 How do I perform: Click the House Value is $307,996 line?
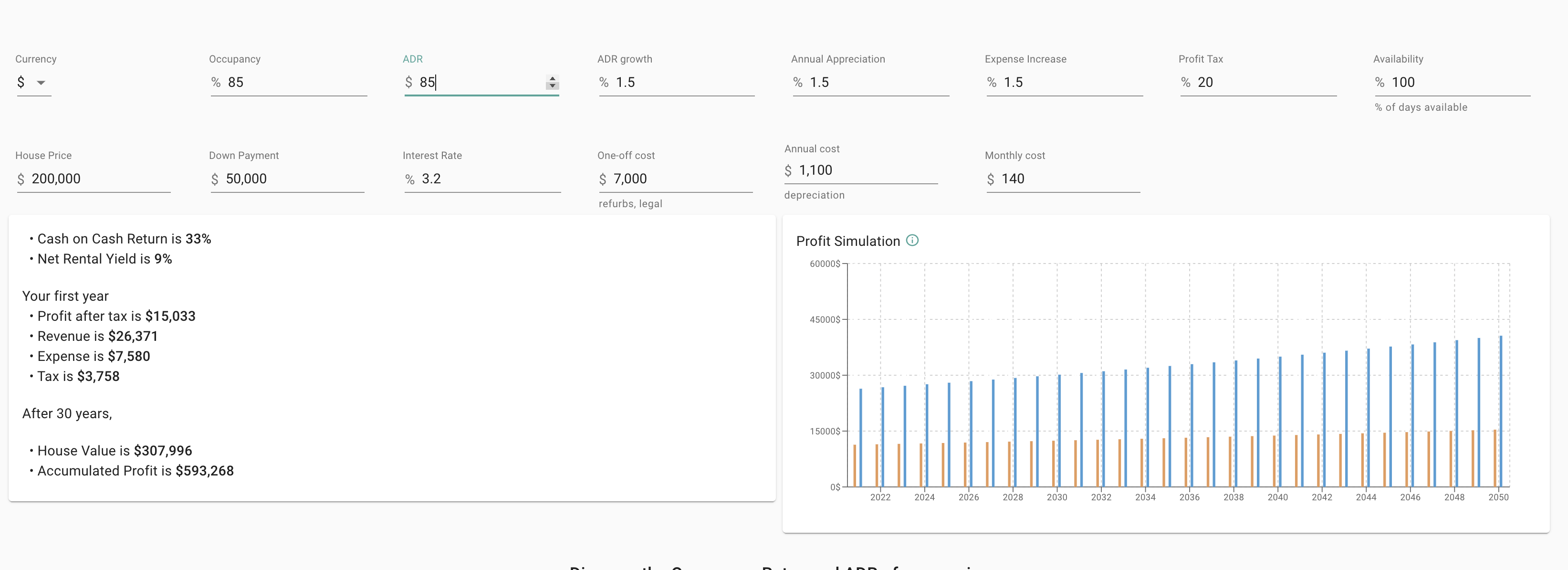tap(115, 451)
